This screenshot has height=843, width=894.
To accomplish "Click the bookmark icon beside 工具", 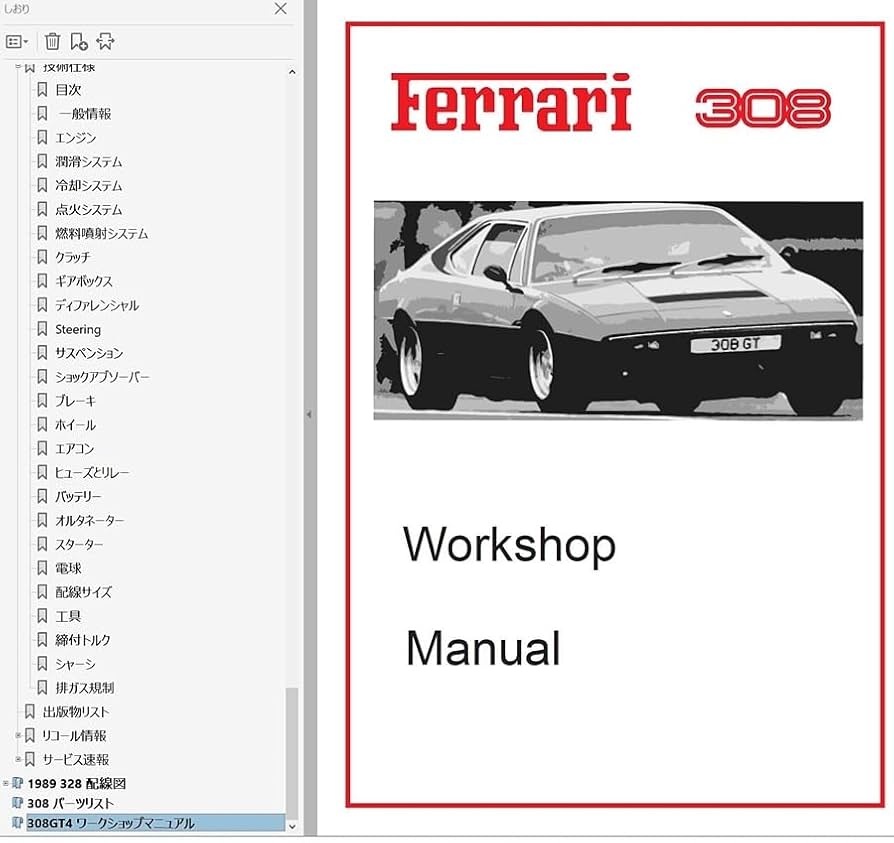I will [x=41, y=616].
